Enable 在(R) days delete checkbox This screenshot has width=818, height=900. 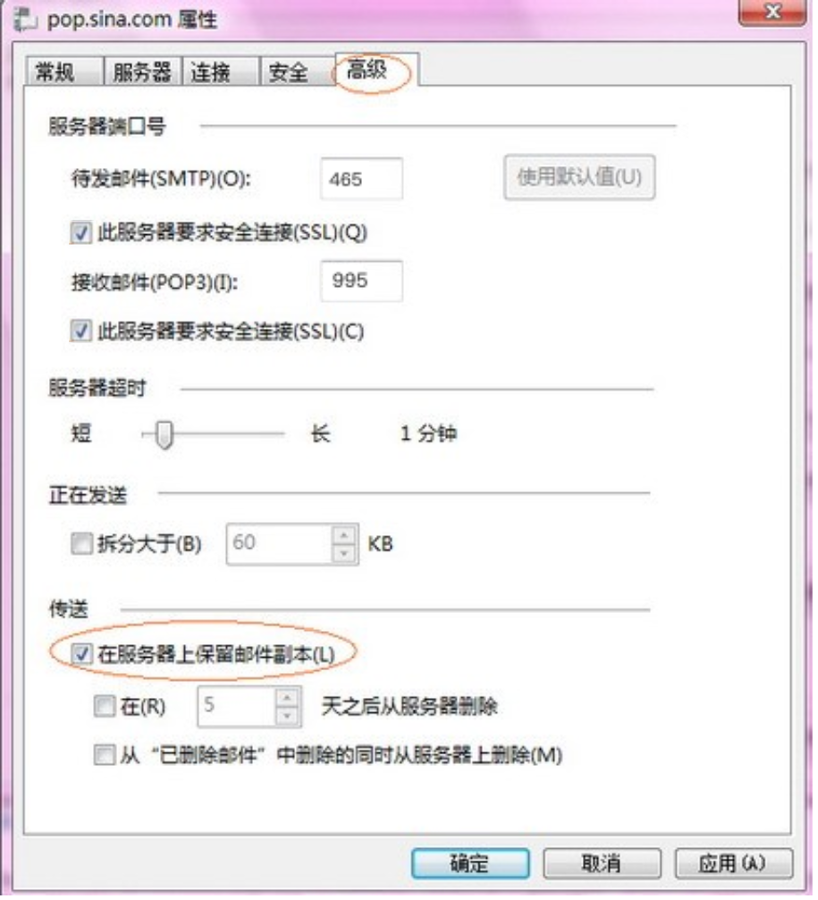[x=104, y=706]
